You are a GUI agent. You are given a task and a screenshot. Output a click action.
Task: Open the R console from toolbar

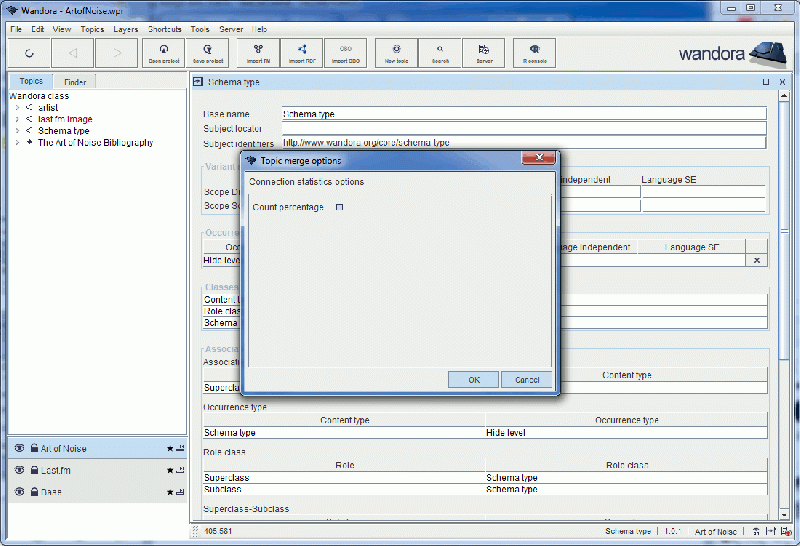534,52
